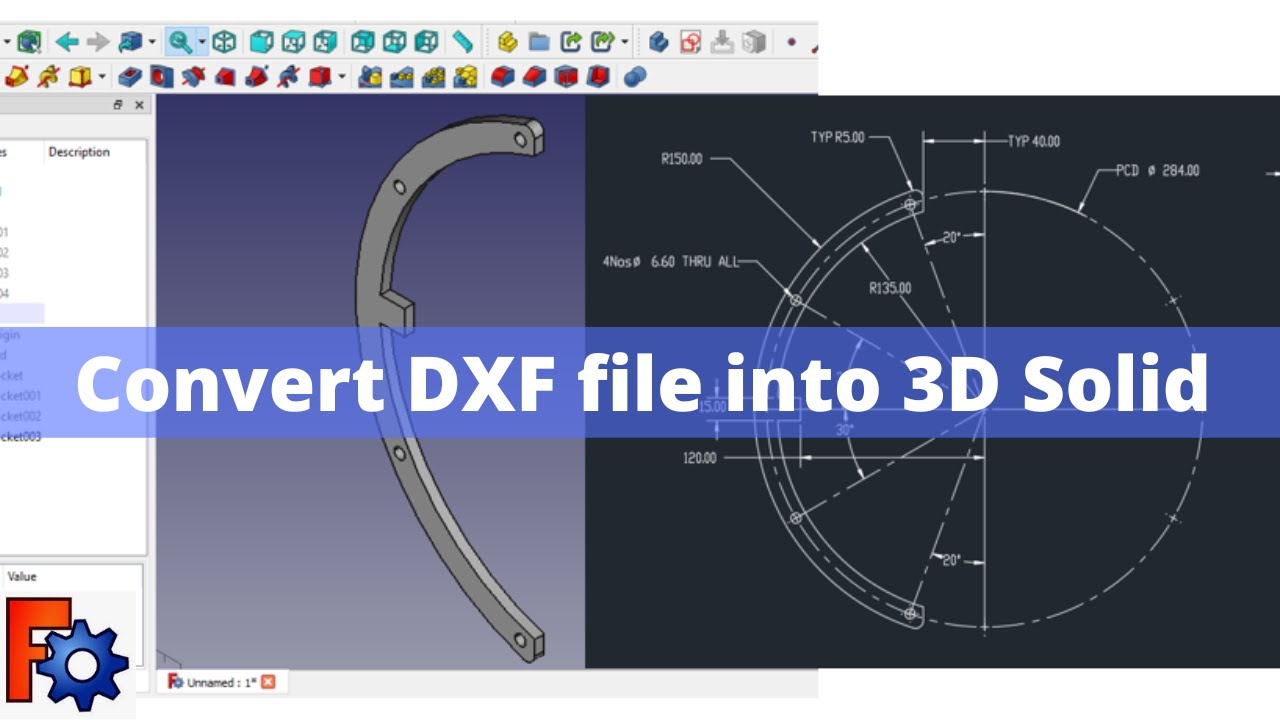Click the Make Link icon
The width and height of the screenshot is (1280, 720).
click(571, 42)
